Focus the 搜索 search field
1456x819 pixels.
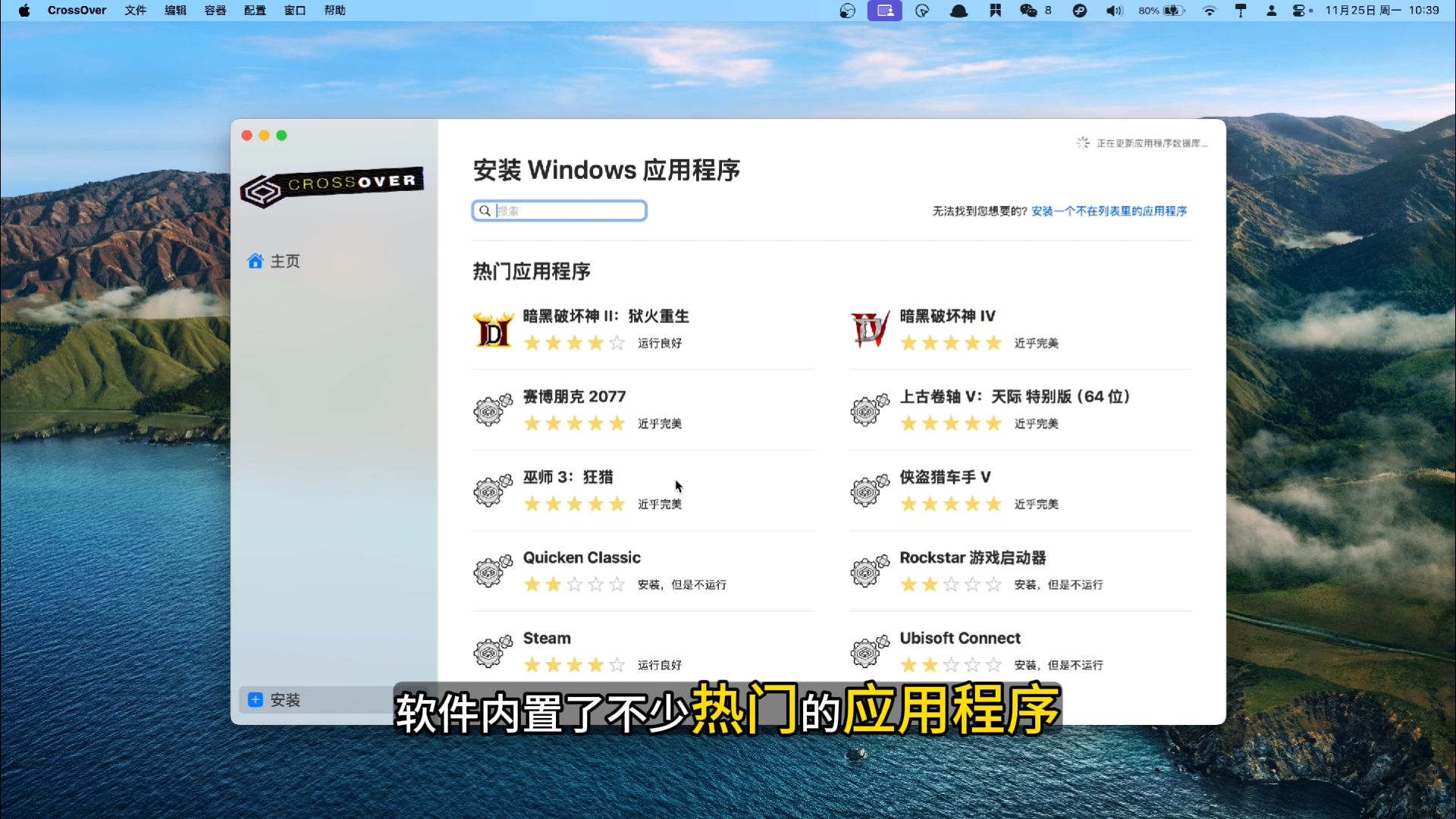pos(560,211)
